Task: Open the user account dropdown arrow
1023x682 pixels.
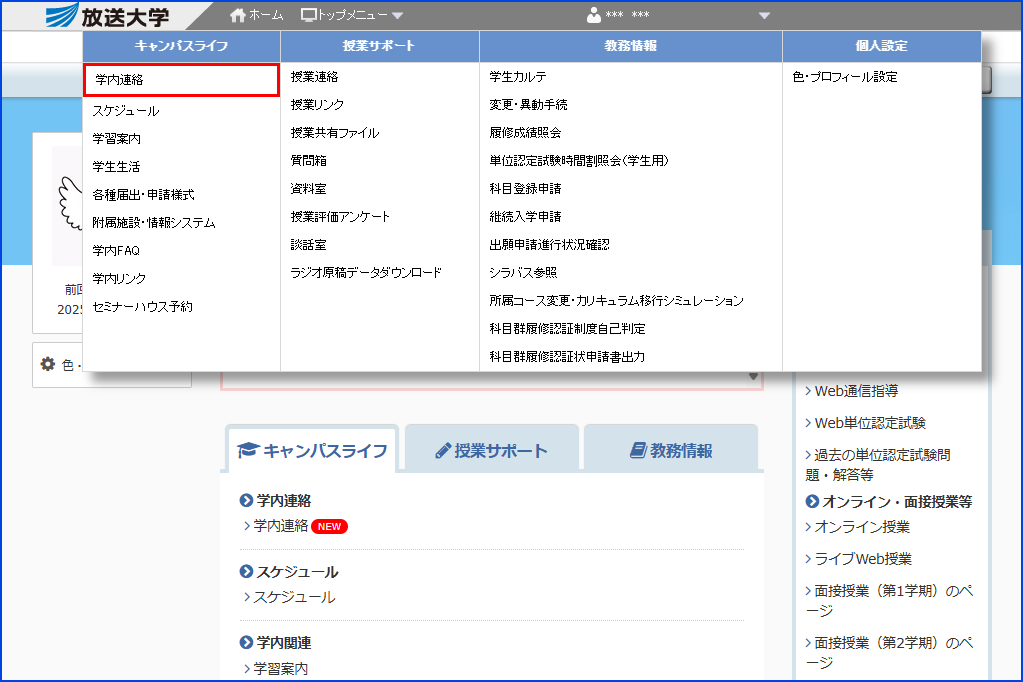Action: pyautogui.click(x=765, y=16)
